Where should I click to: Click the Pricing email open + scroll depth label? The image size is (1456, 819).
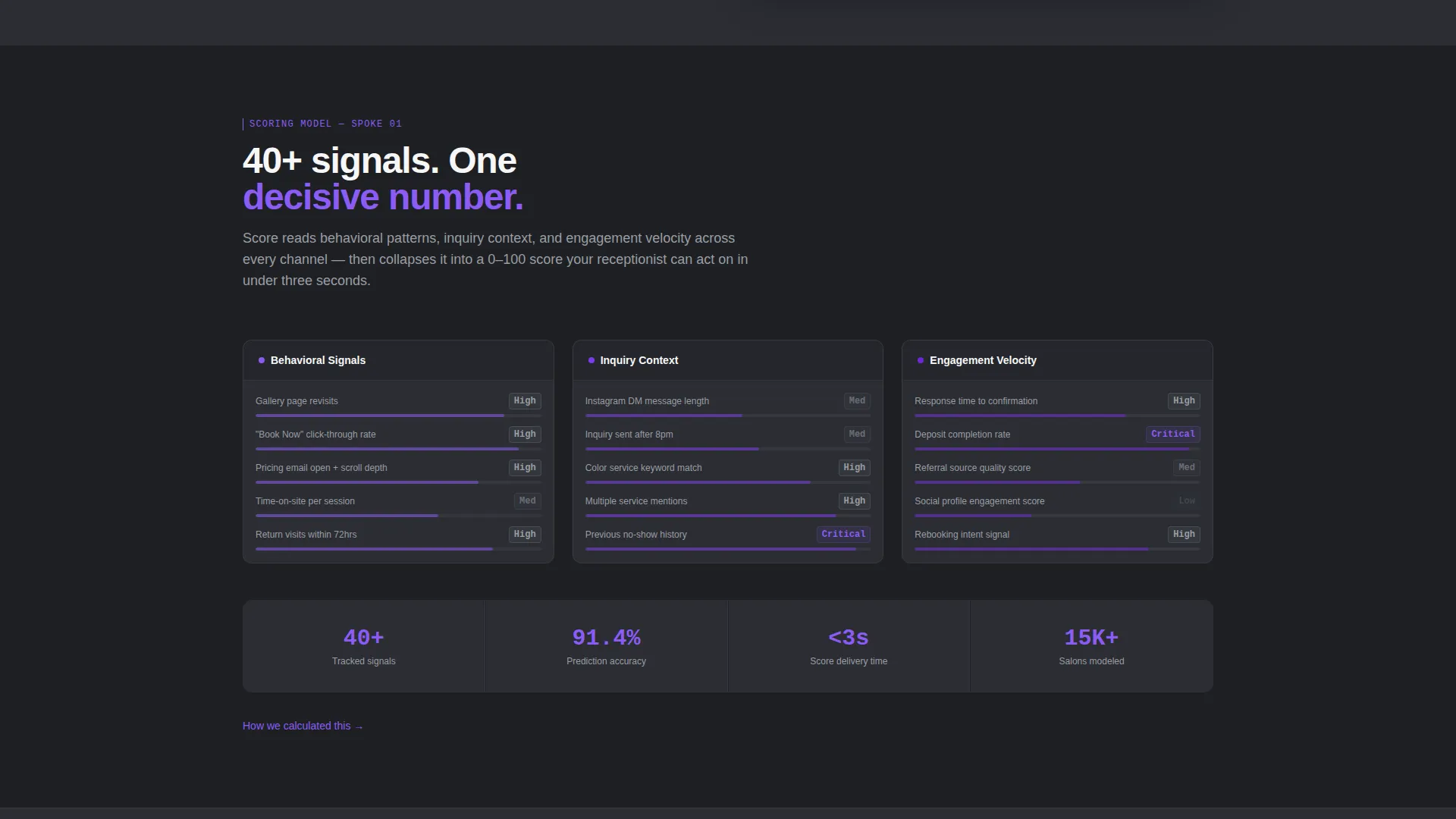coord(322,468)
